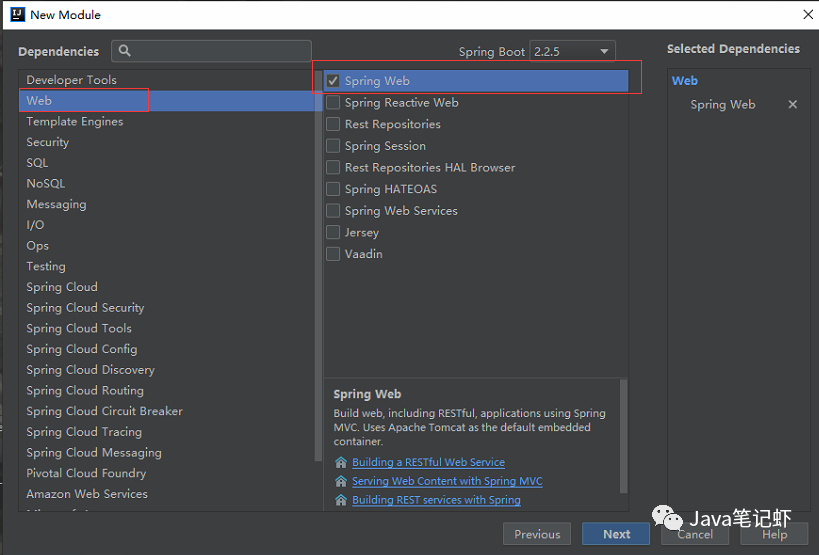This screenshot has width=819, height=555.
Task: Open Help for the dialog
Action: pos(774,534)
